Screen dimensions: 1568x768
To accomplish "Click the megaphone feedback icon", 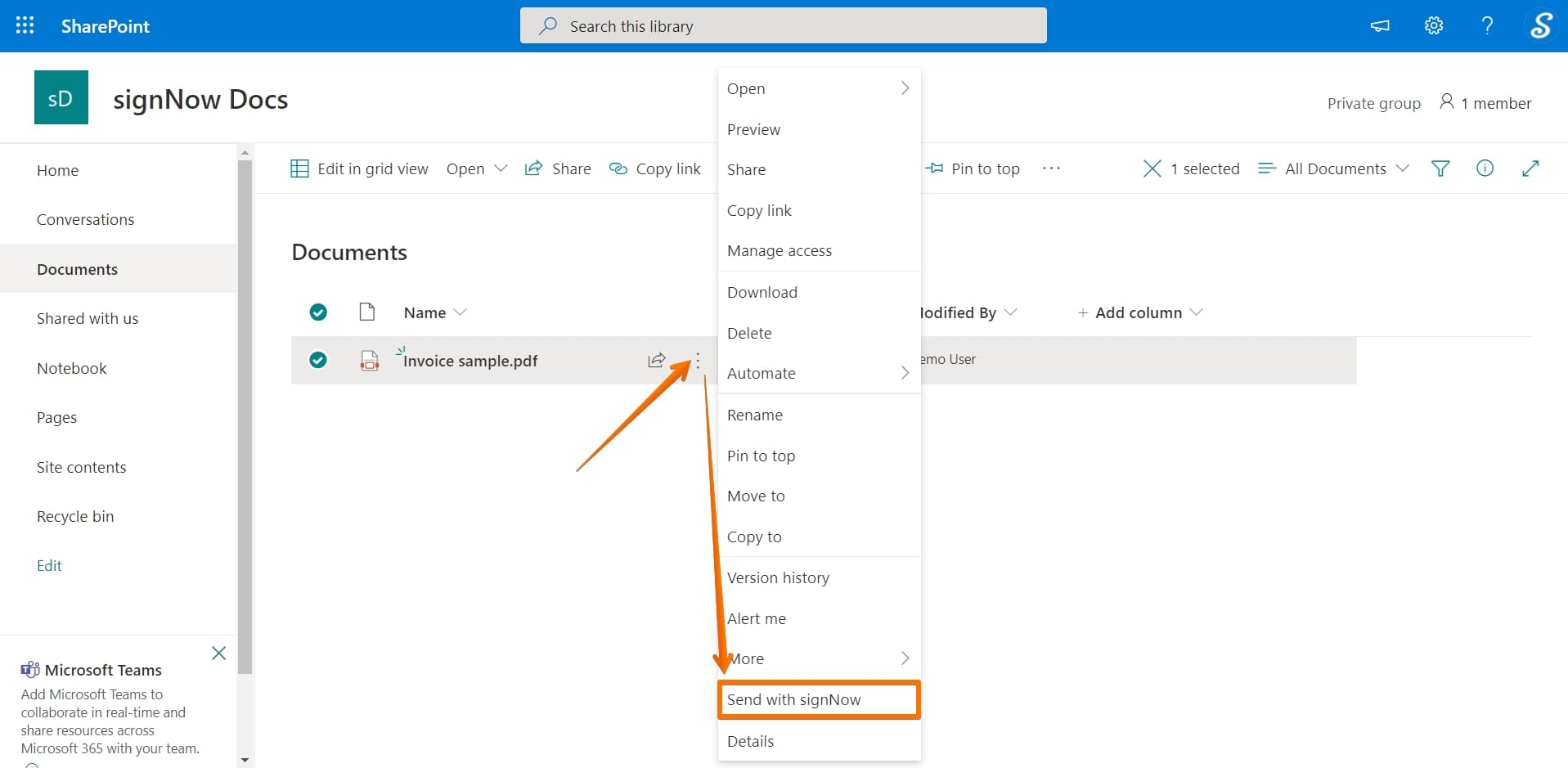I will point(1380,26).
